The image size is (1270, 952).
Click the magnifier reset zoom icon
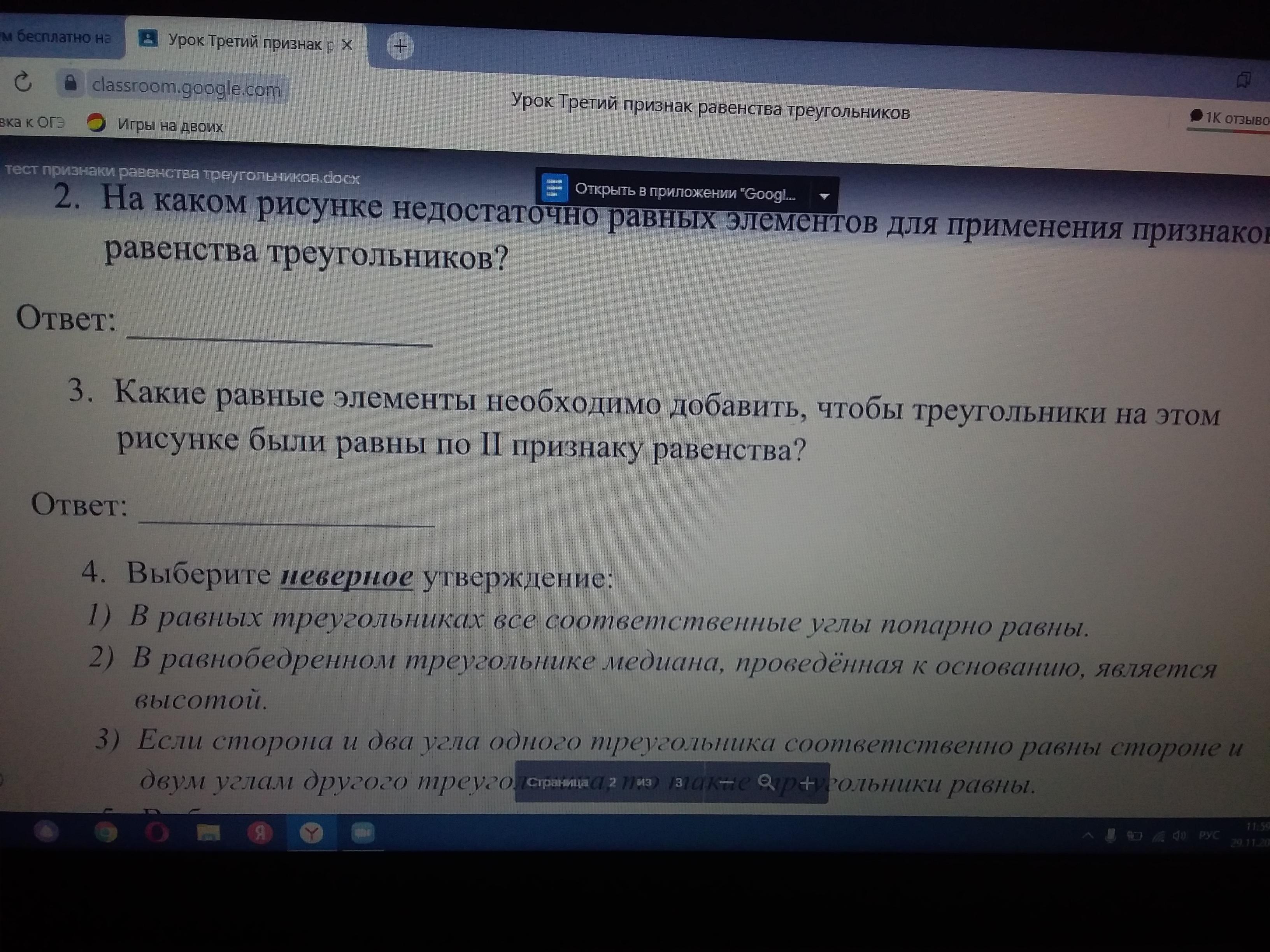[765, 782]
